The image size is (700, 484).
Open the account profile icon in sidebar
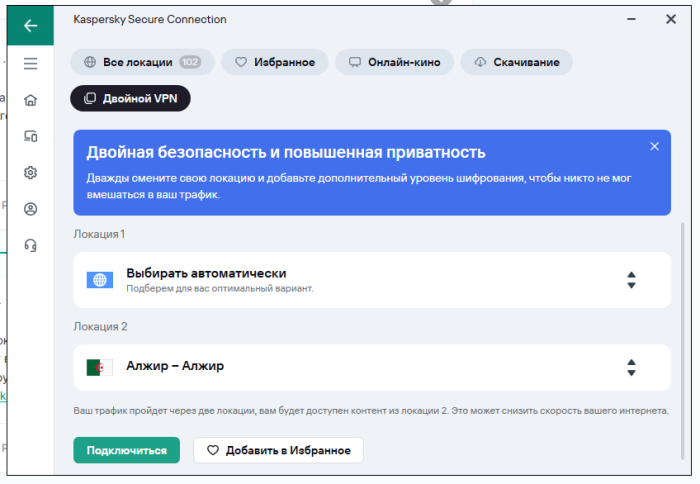click(x=30, y=209)
